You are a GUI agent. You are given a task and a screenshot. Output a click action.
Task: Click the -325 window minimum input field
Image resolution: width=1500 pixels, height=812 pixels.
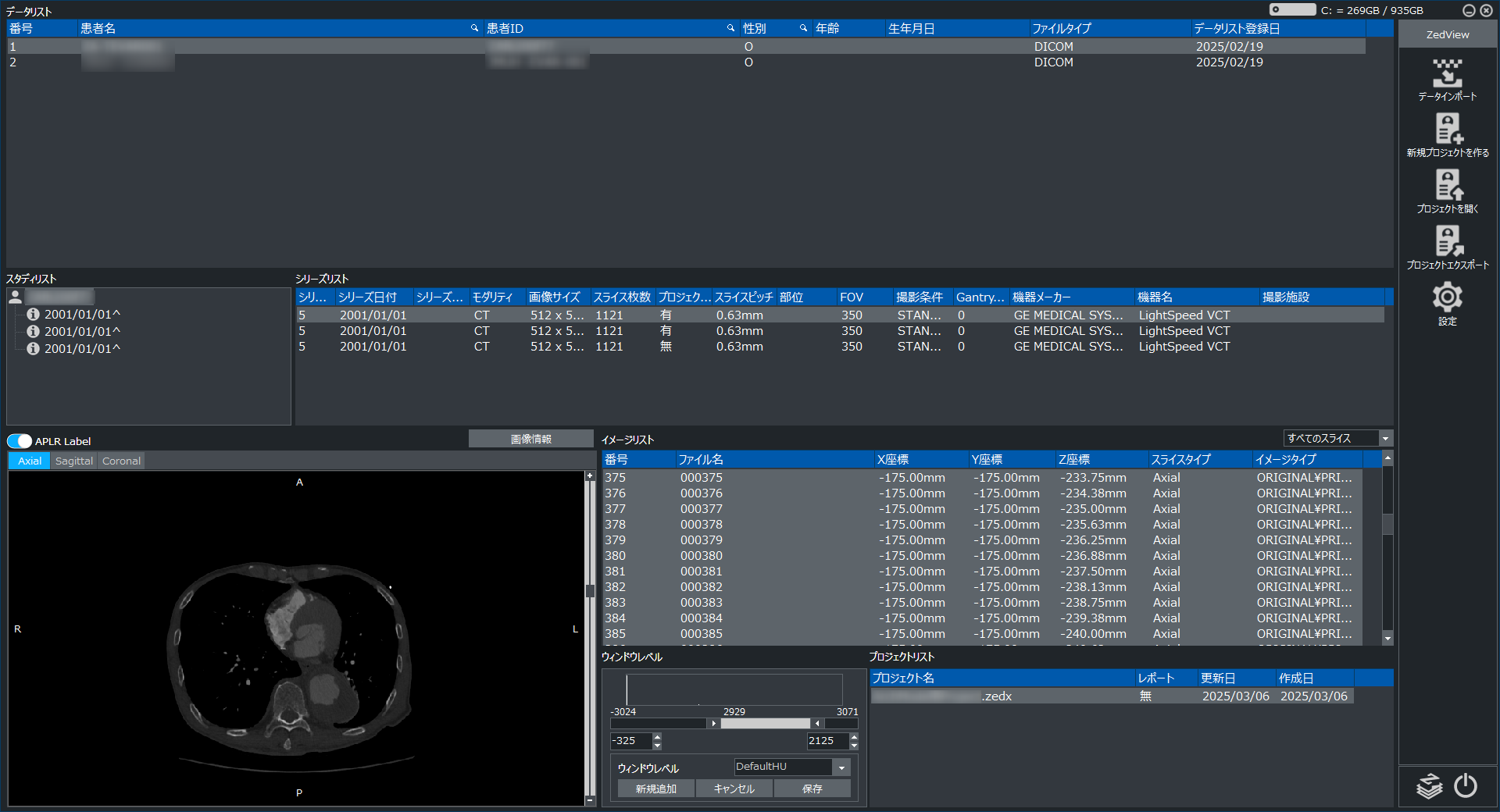click(631, 741)
